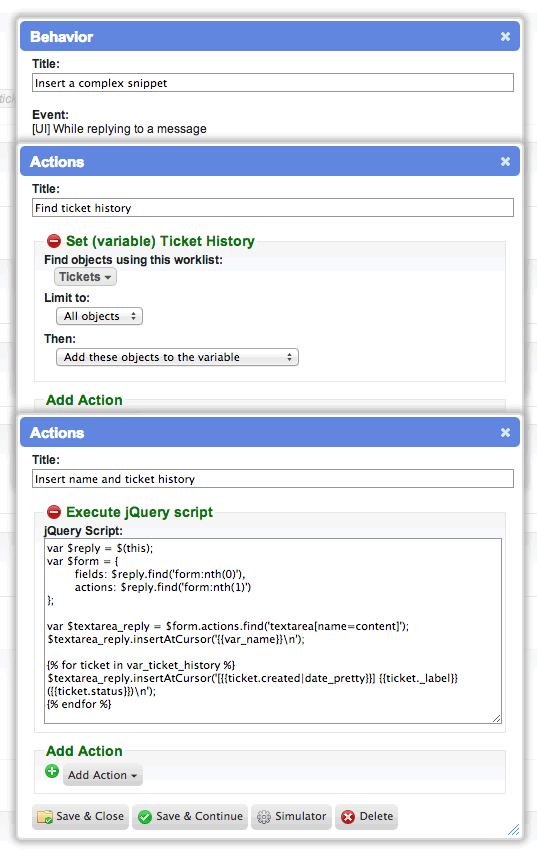Open the Add Action dropdown menu
This screenshot has height=864, width=537.
tap(102, 775)
